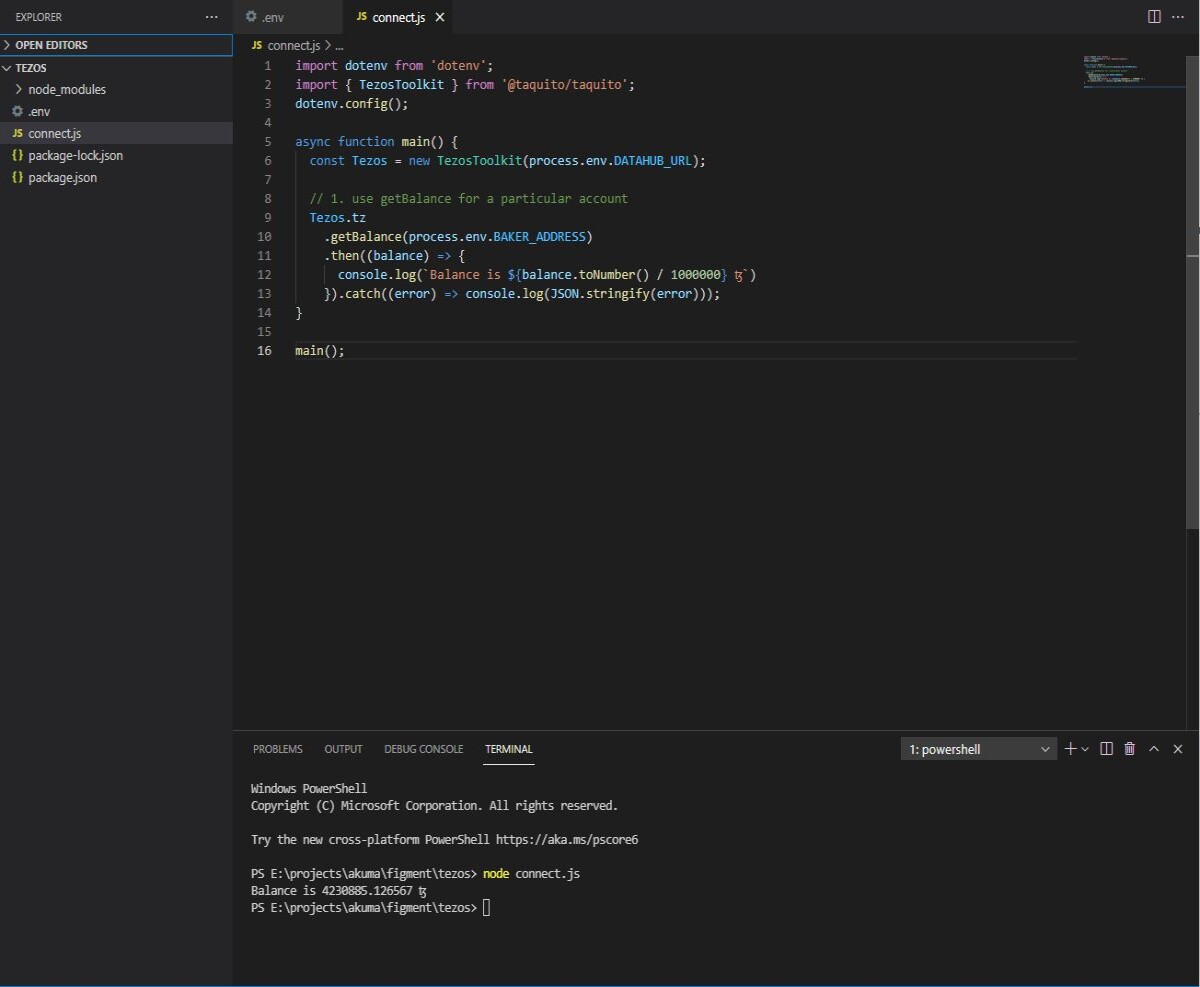Expand the OPEN EDITORS section

[116, 45]
